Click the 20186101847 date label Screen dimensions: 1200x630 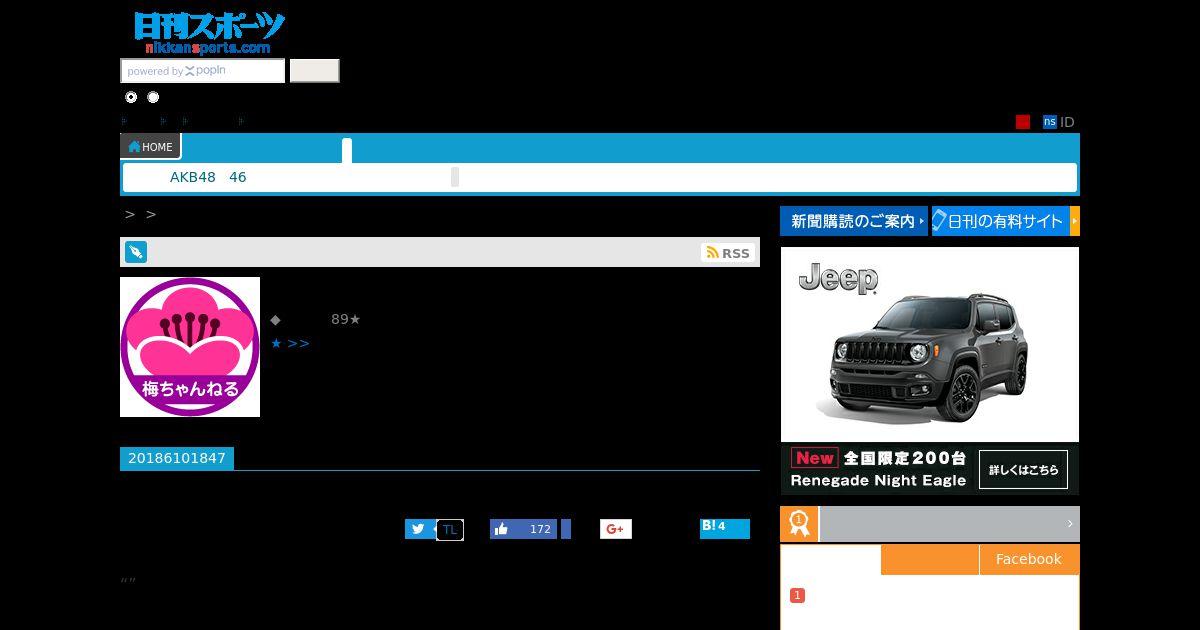(x=177, y=458)
